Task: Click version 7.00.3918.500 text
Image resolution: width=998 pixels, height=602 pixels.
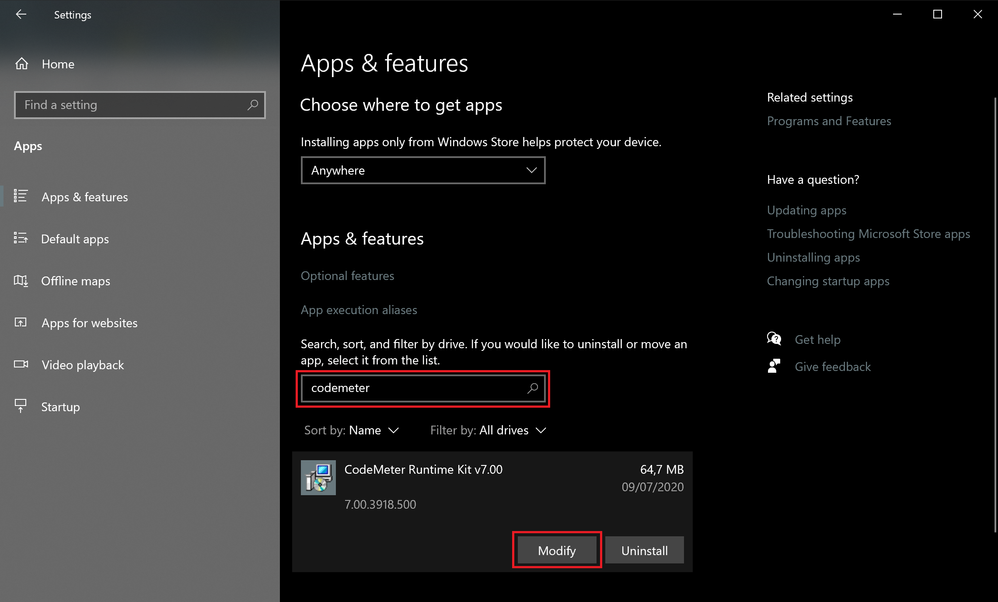Action: [x=380, y=505]
